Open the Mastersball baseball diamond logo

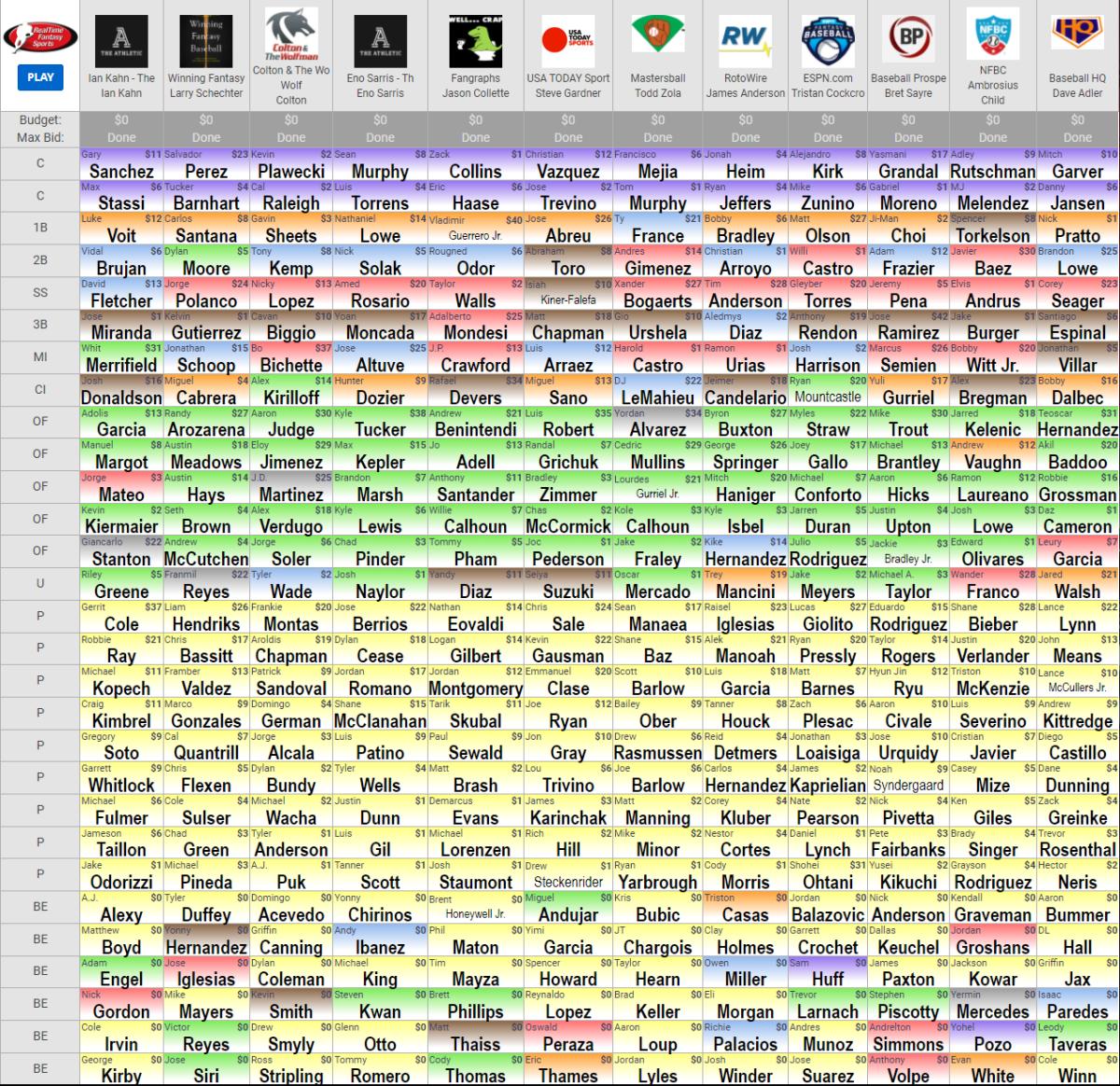657,35
